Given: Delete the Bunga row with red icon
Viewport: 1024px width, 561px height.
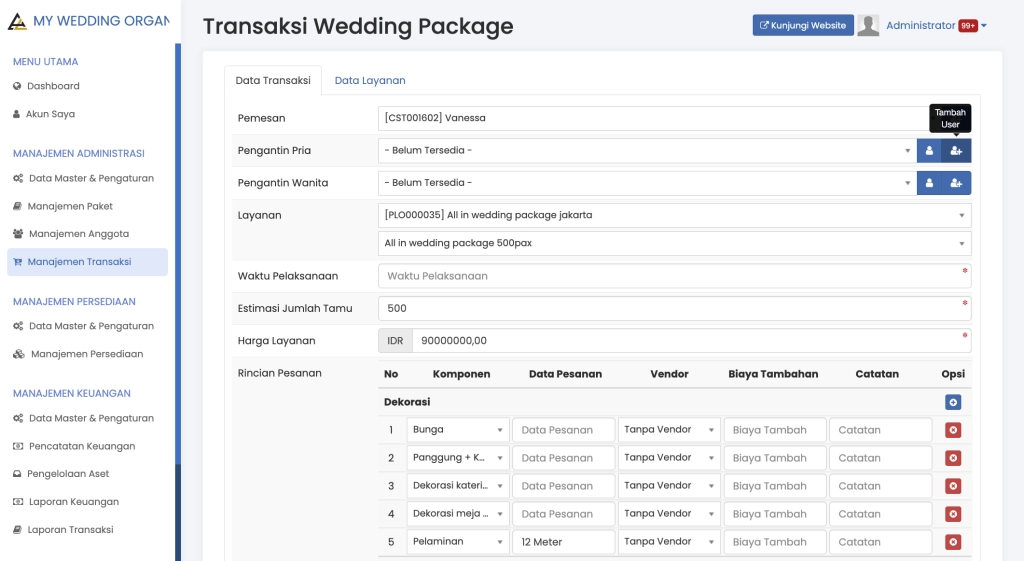Looking at the screenshot, I should point(953,430).
